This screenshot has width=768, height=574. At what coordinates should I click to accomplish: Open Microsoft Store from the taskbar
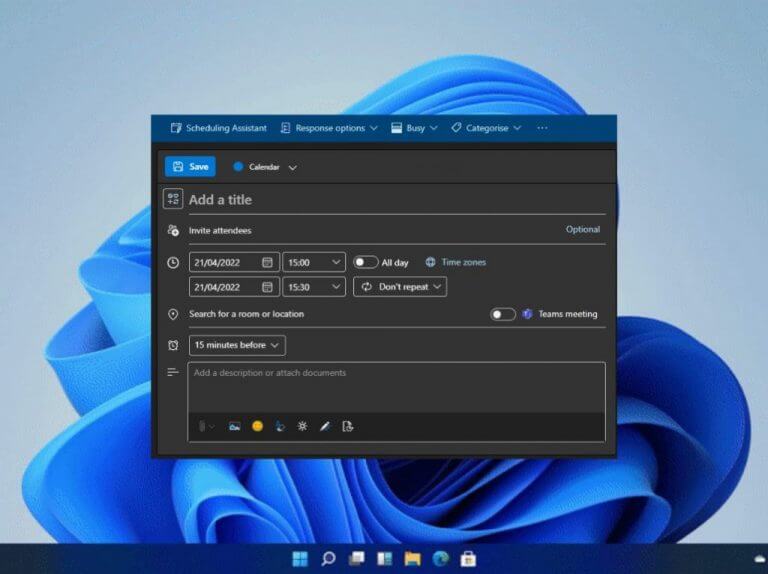click(x=468, y=559)
